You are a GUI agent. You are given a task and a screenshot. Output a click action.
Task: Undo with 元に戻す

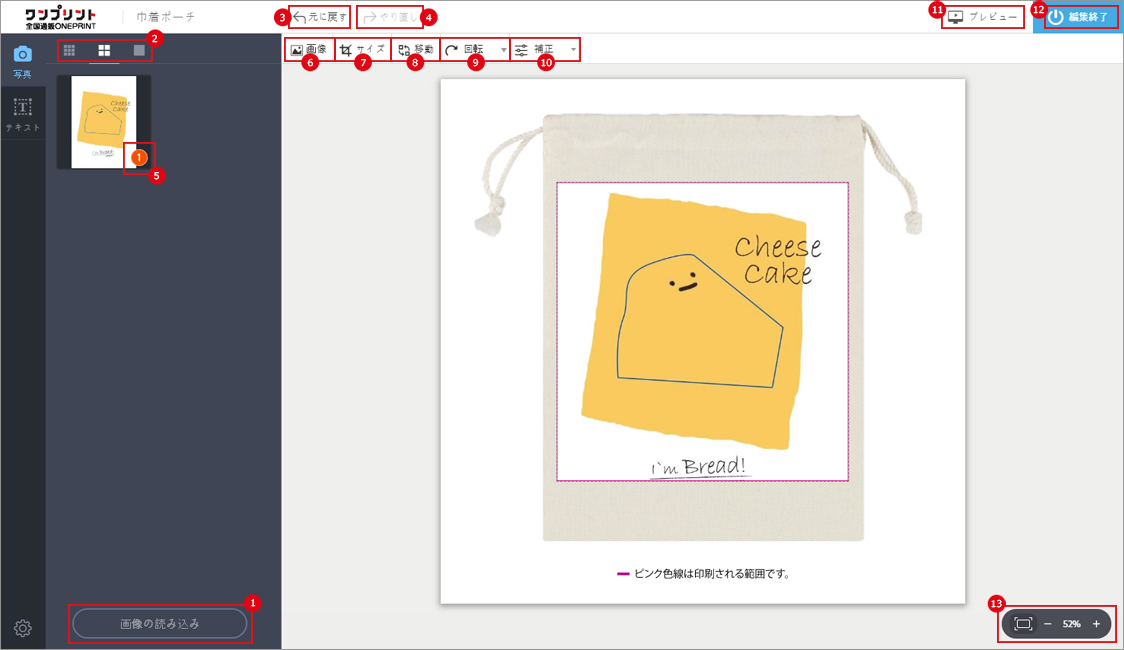320,17
